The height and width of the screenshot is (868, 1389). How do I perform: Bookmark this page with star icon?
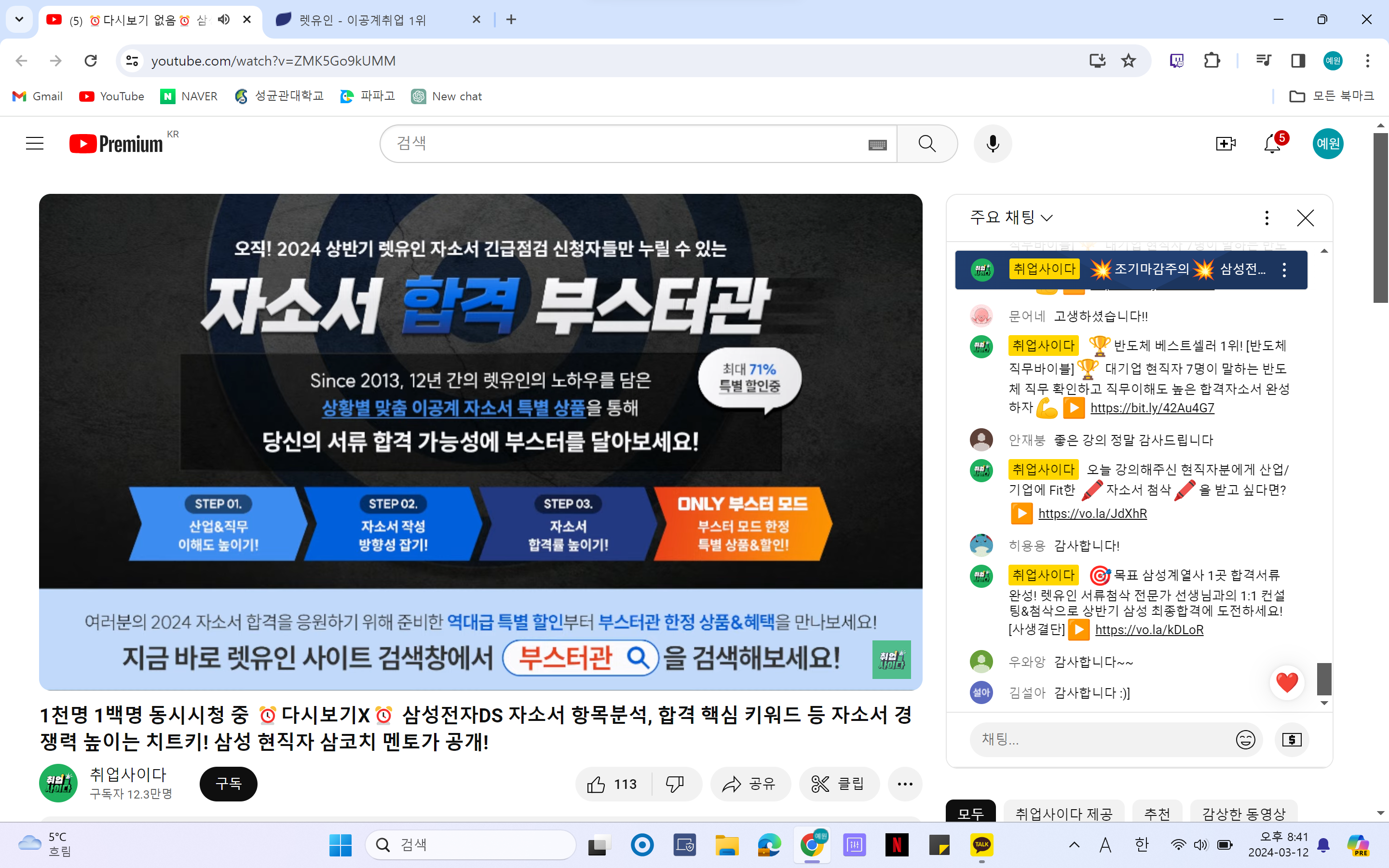pyautogui.click(x=1128, y=61)
